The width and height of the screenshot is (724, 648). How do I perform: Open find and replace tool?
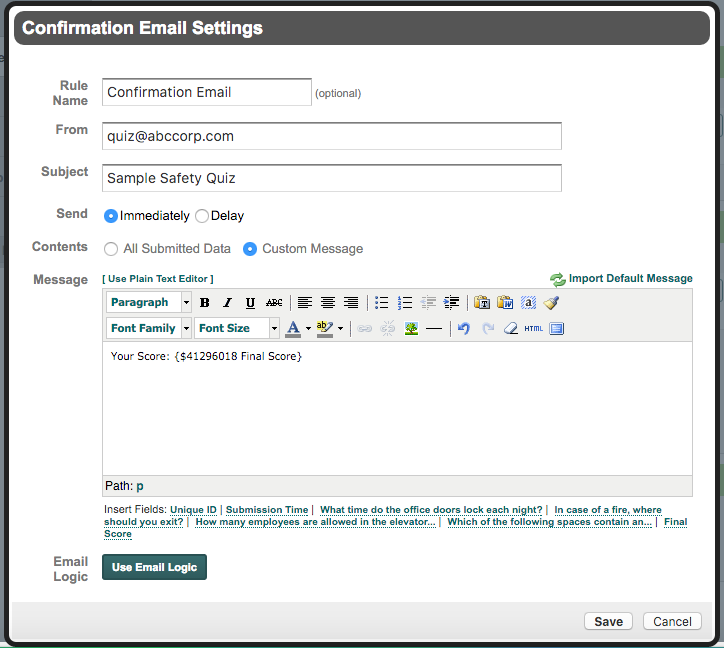528,303
